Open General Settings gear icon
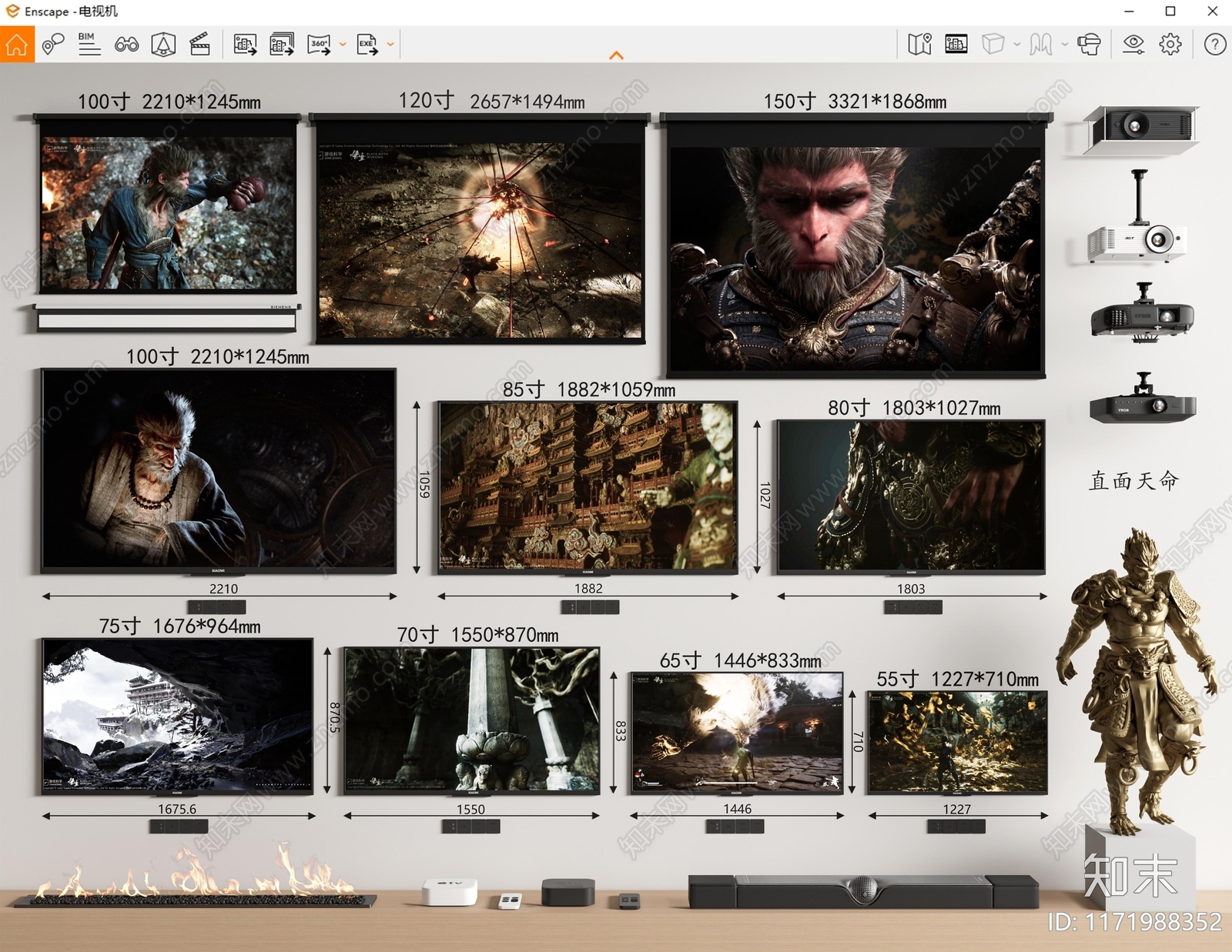Screen dimensions: 1232x952 click(x=1170, y=44)
